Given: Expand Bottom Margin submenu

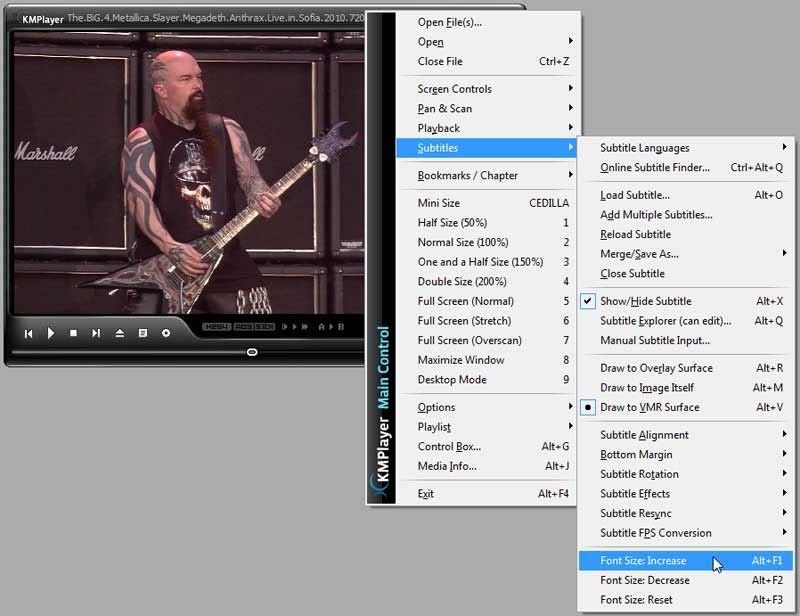Looking at the screenshot, I should tap(684, 454).
